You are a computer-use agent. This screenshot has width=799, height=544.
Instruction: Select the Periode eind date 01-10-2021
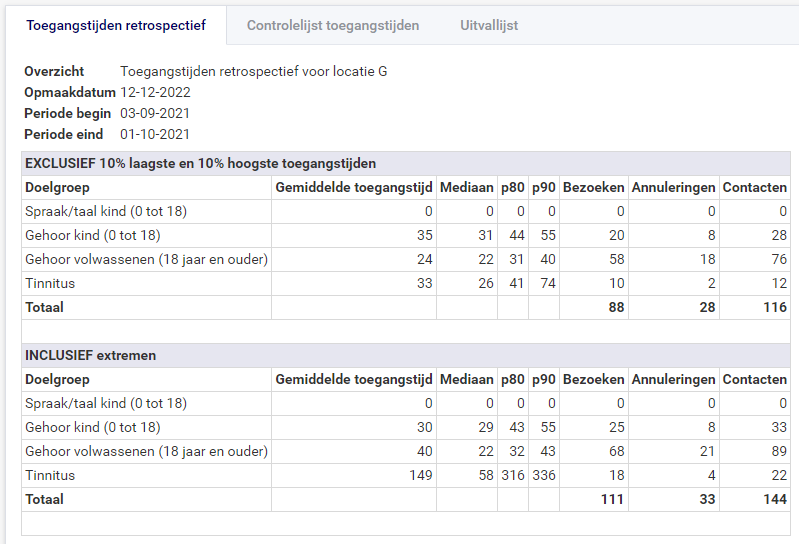pyautogui.click(x=155, y=134)
